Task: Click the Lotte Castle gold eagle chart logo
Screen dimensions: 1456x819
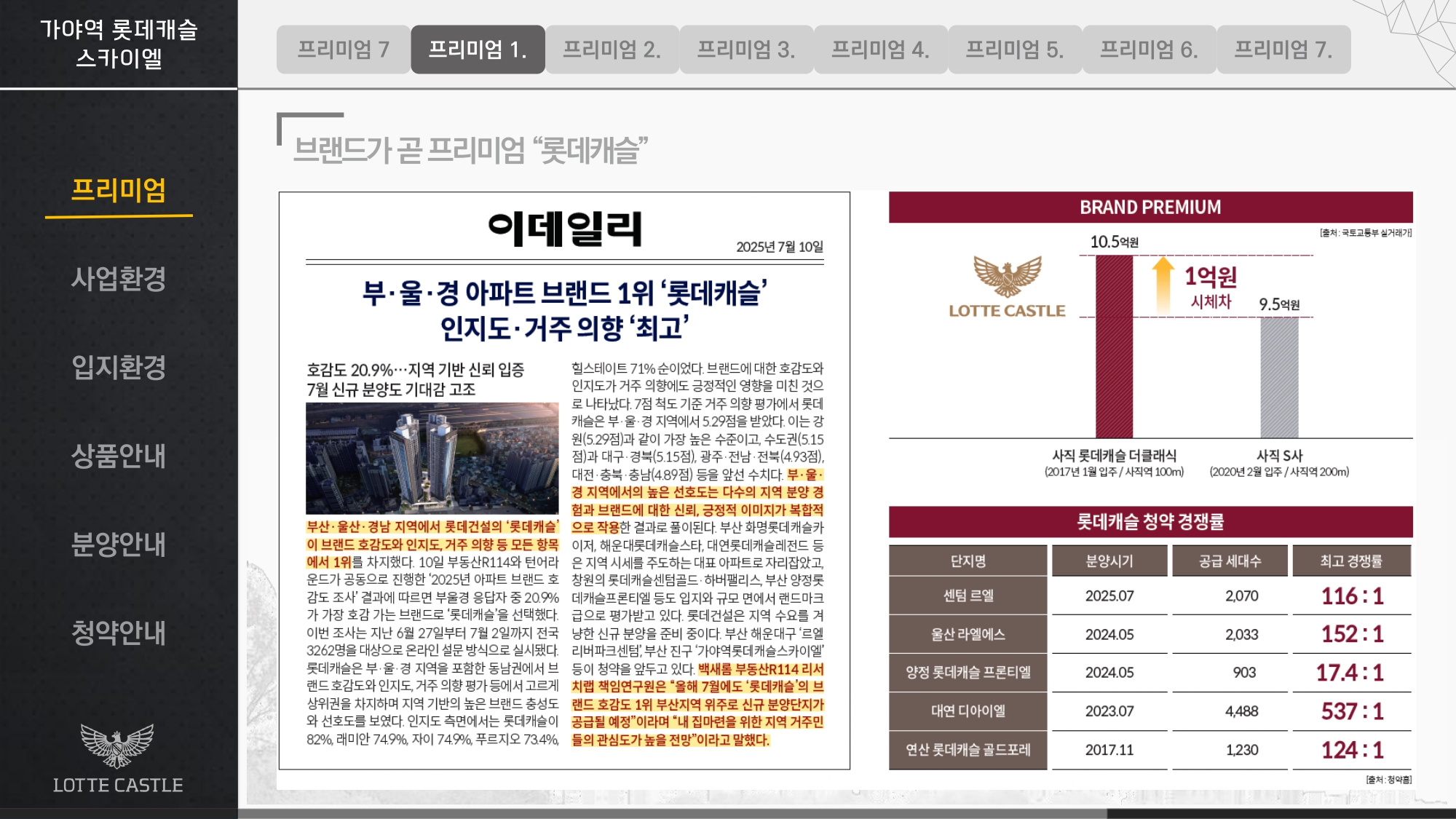Action: (1008, 277)
